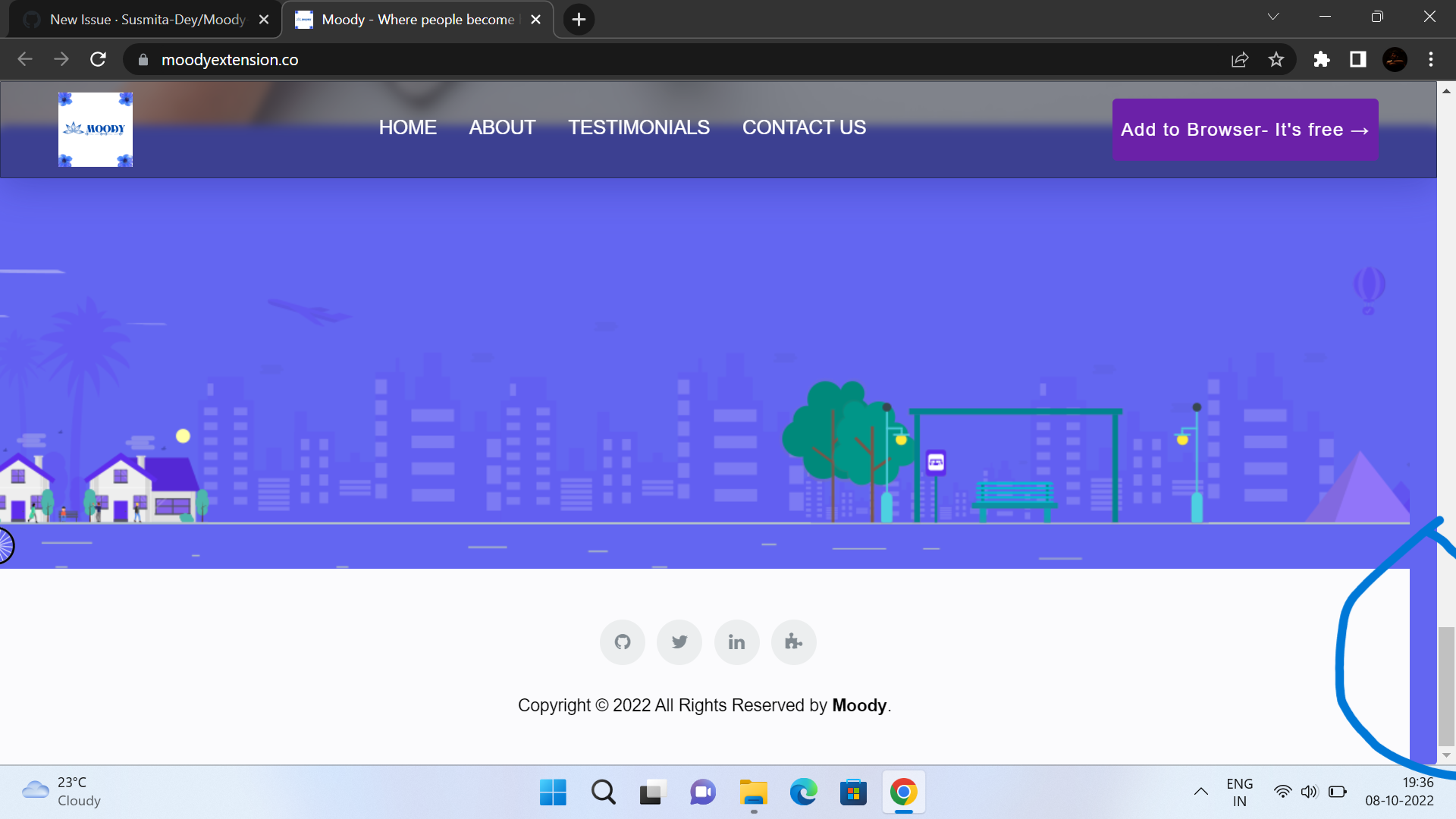Reload the page with the refresh icon
The width and height of the screenshot is (1456, 819).
[x=98, y=59]
